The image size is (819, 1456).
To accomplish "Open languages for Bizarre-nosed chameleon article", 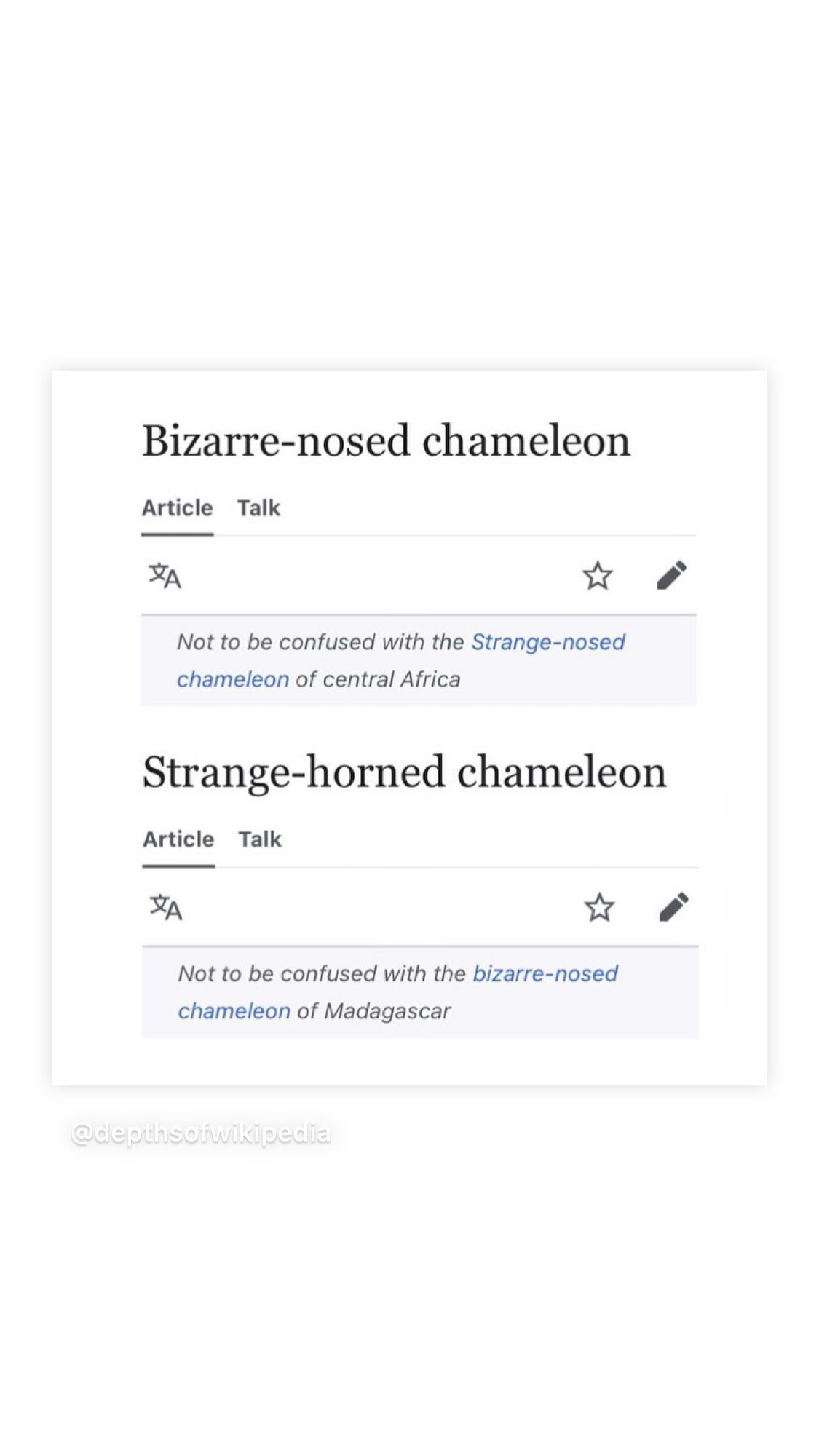I will pyautogui.click(x=165, y=576).
